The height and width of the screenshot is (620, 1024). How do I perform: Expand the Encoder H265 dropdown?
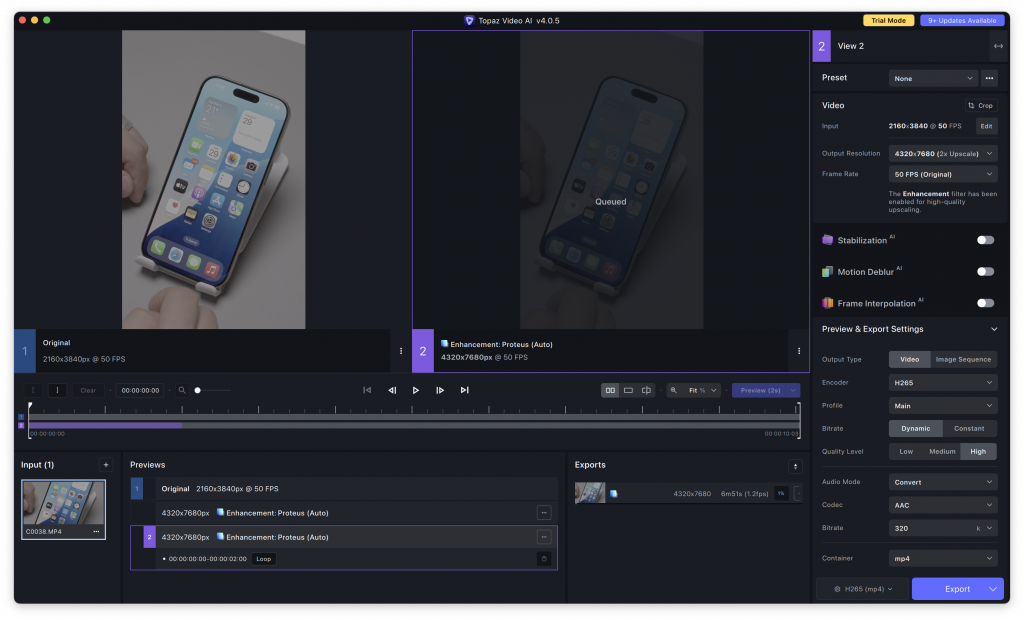943,382
